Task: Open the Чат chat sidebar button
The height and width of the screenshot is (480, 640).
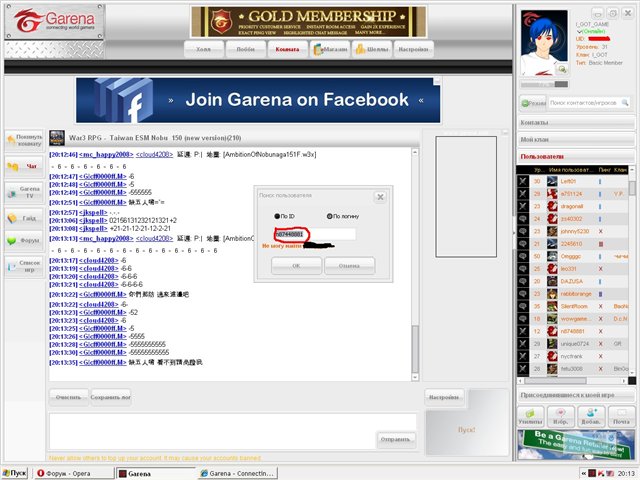Action: click(24, 166)
